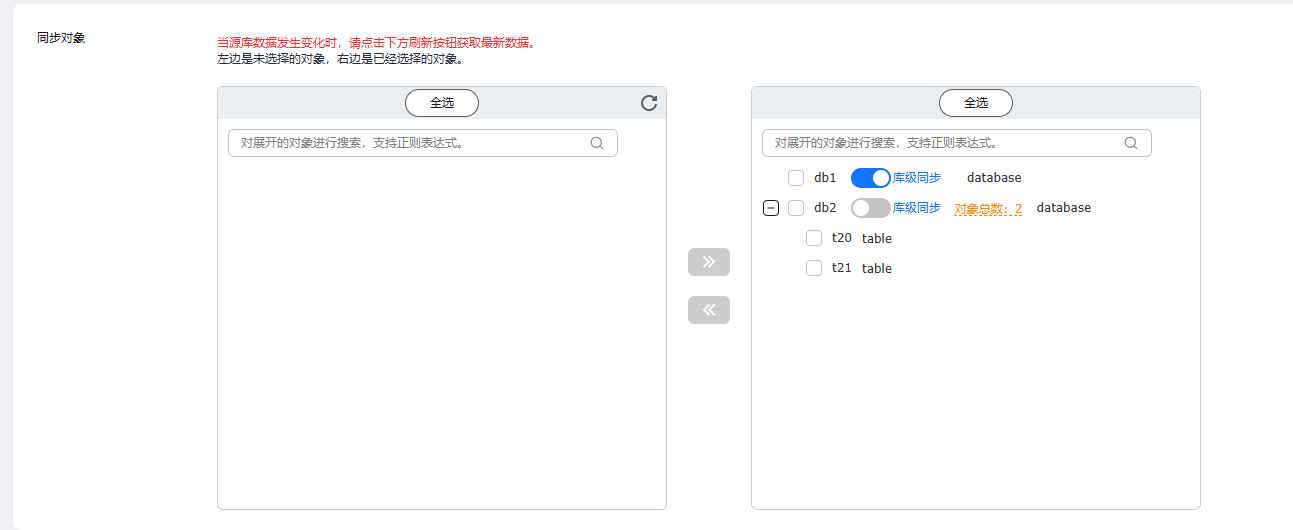Check the db2 database checkbox
This screenshot has height=530, width=1293.
(x=796, y=208)
